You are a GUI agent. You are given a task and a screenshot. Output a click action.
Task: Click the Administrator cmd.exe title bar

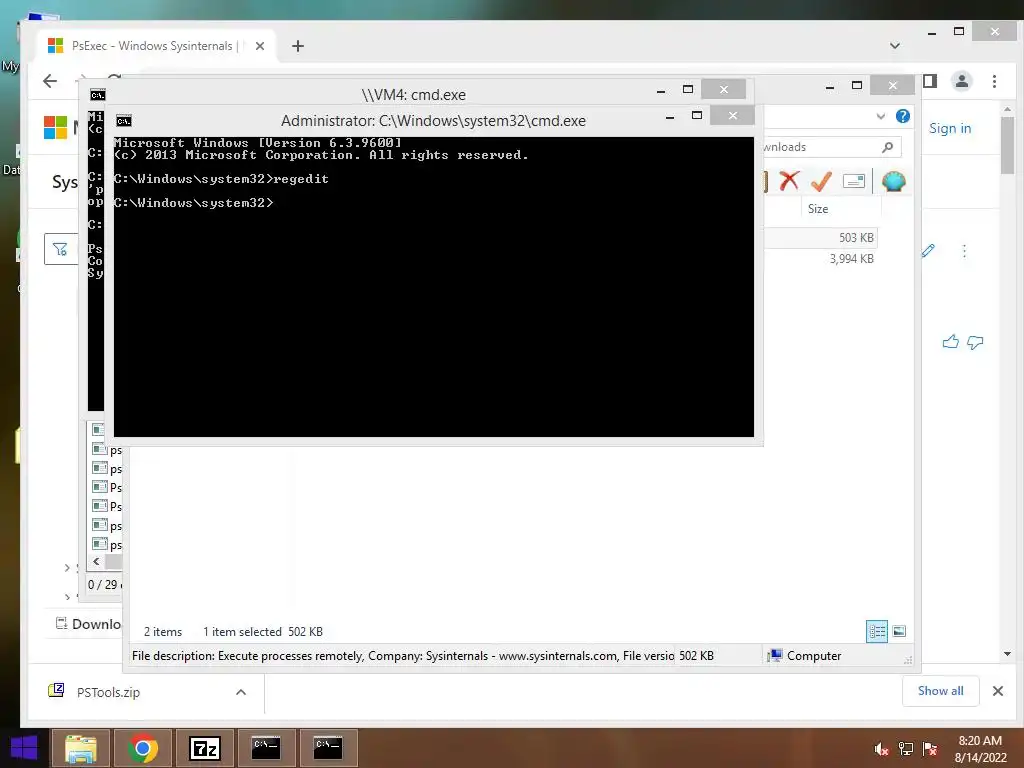pyautogui.click(x=434, y=121)
